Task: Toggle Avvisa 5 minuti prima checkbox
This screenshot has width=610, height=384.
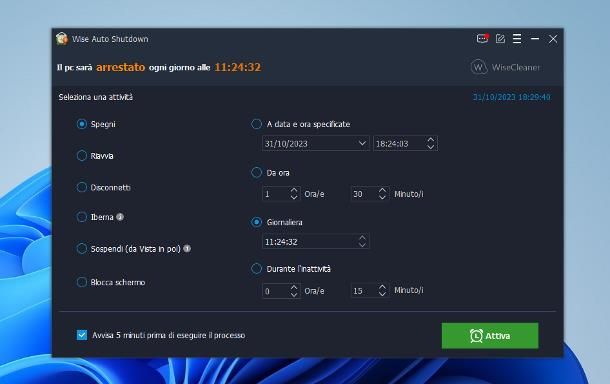Action: tap(82, 335)
